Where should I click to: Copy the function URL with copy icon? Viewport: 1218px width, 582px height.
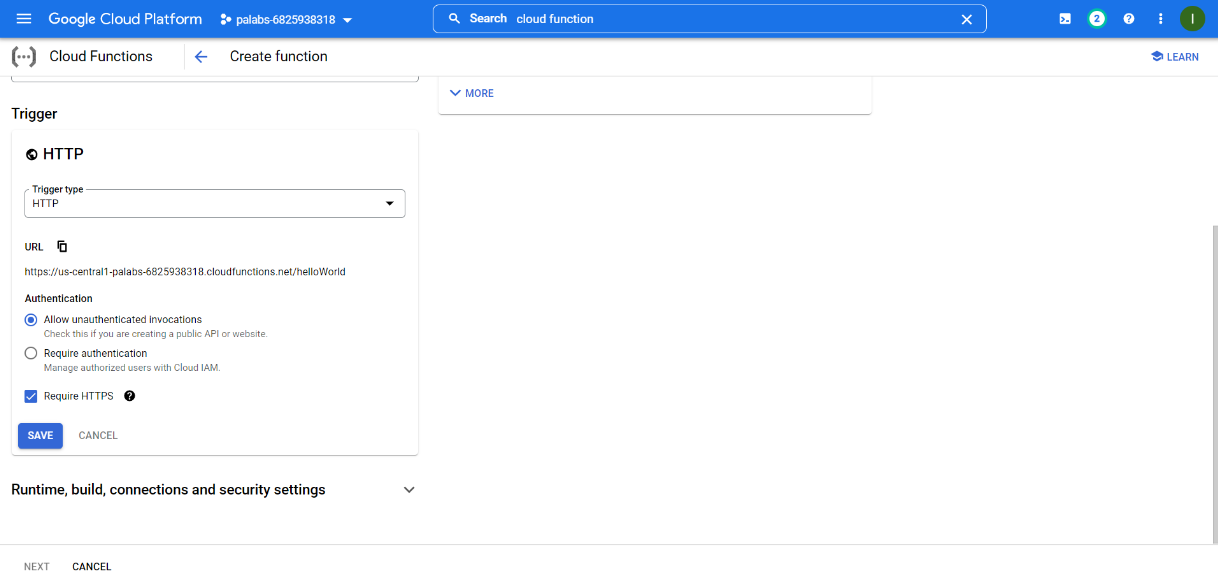61,246
